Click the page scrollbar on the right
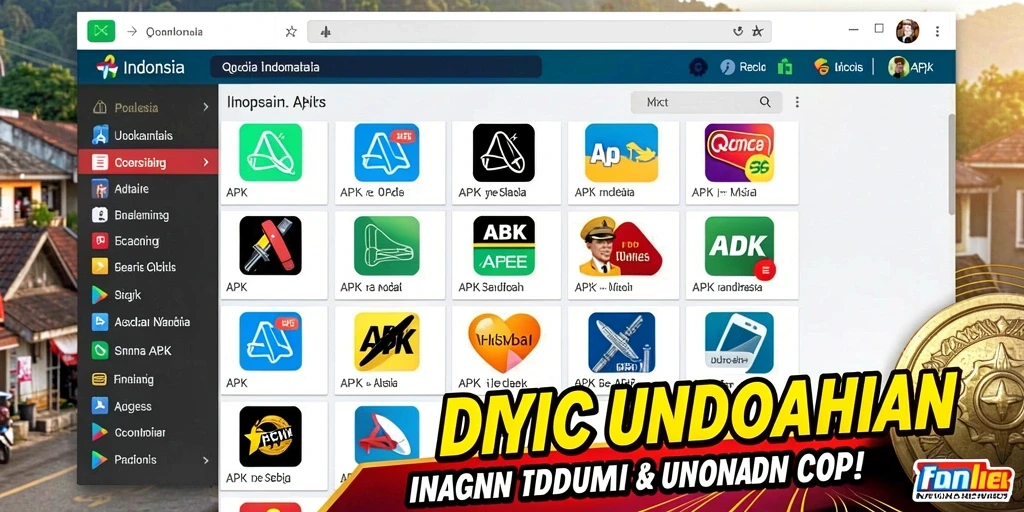Viewport: 1024px width, 512px height. (952, 163)
